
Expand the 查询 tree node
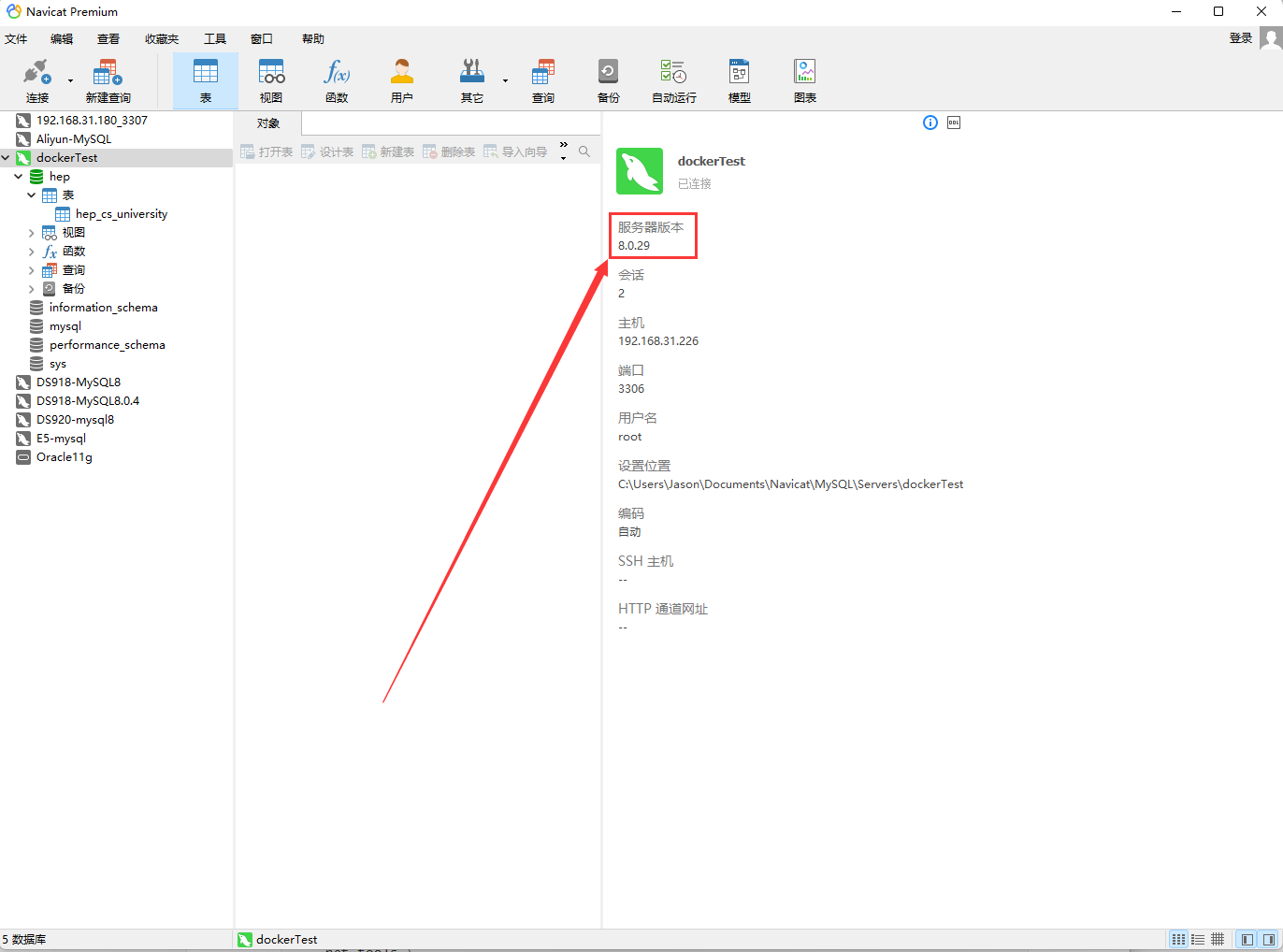click(x=32, y=270)
